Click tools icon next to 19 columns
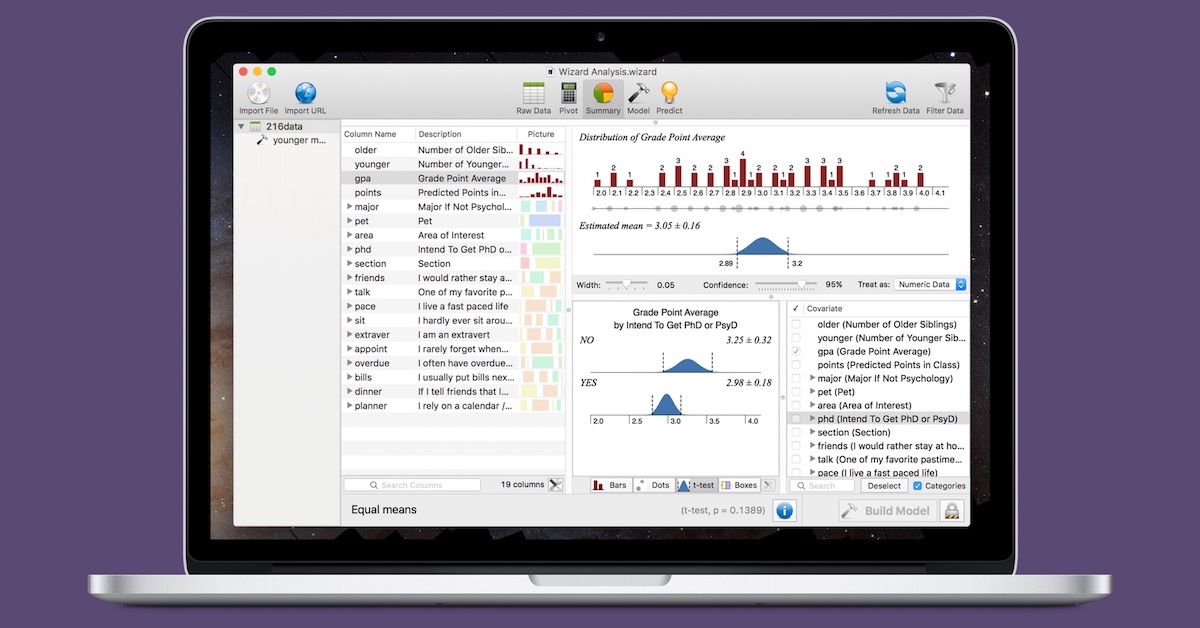This screenshot has height=628, width=1200. pos(555,485)
